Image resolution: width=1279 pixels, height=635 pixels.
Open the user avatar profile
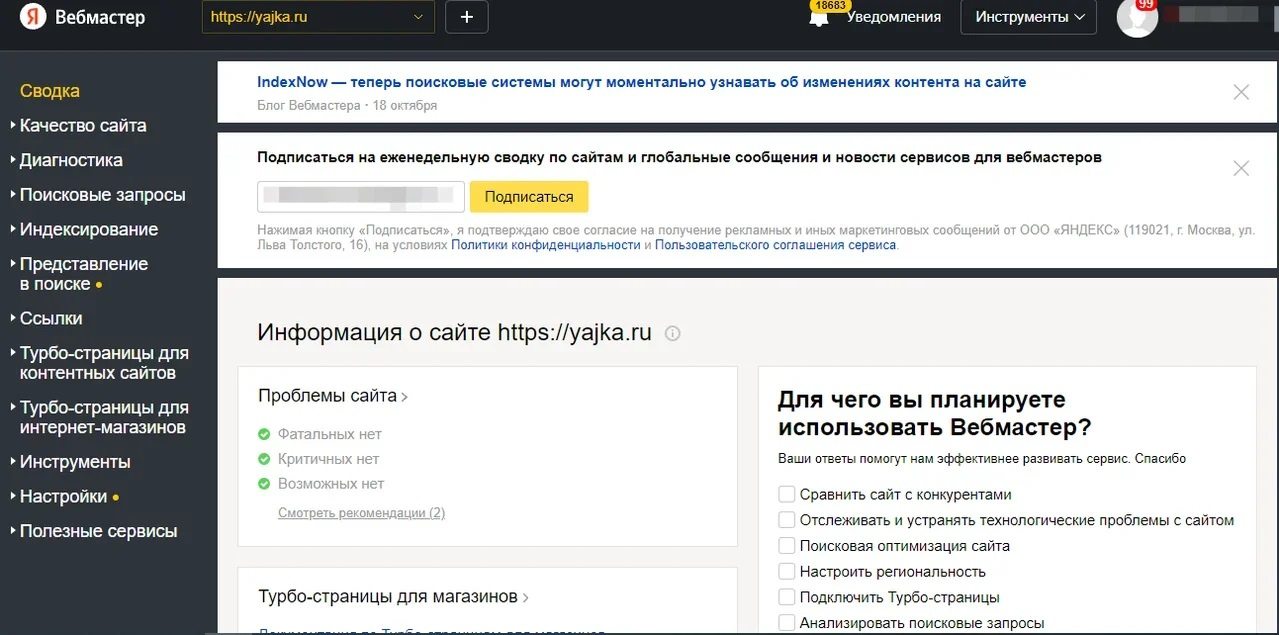point(1137,17)
